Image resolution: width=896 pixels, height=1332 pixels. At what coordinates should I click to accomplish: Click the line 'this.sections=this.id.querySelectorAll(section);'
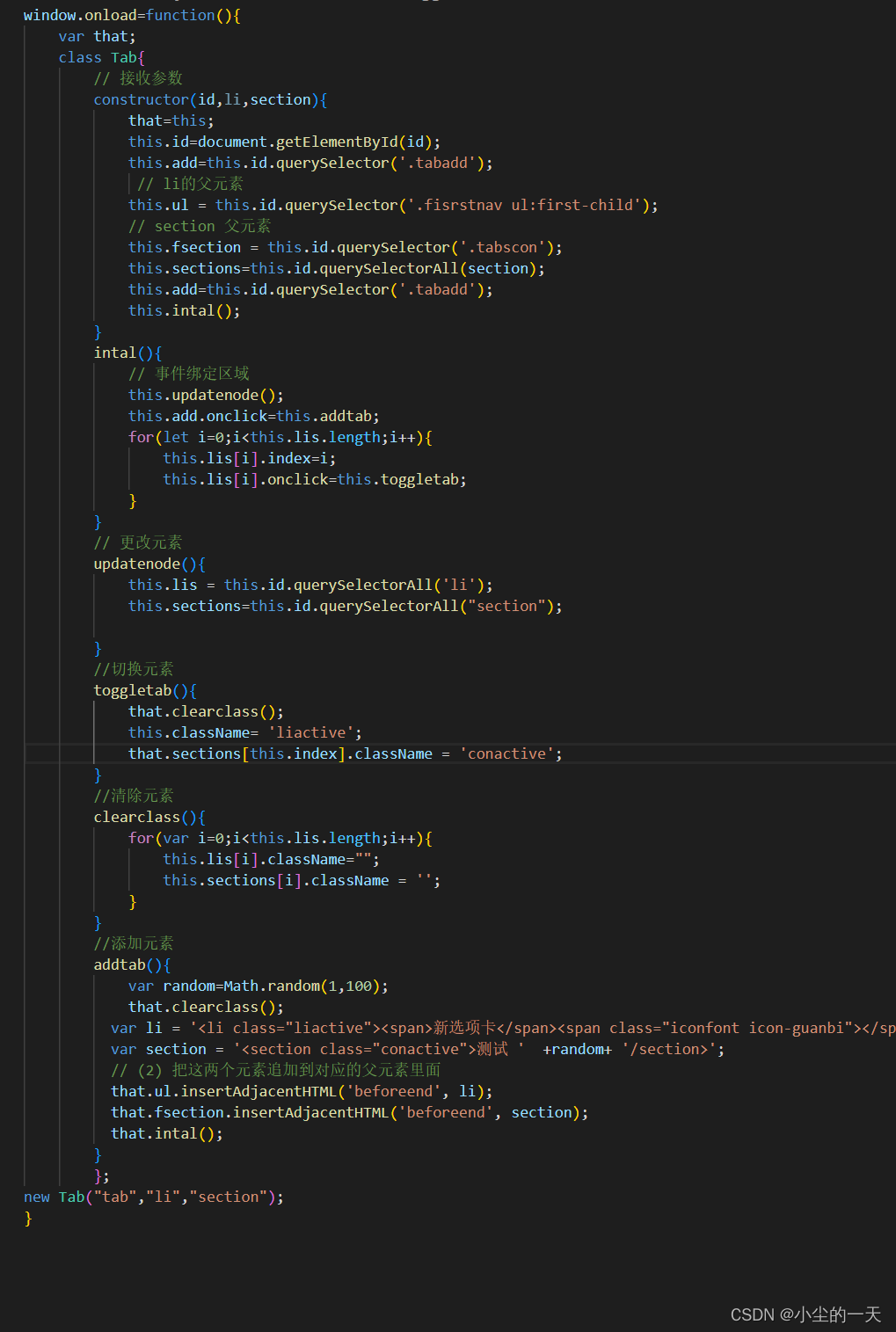pyautogui.click(x=337, y=268)
